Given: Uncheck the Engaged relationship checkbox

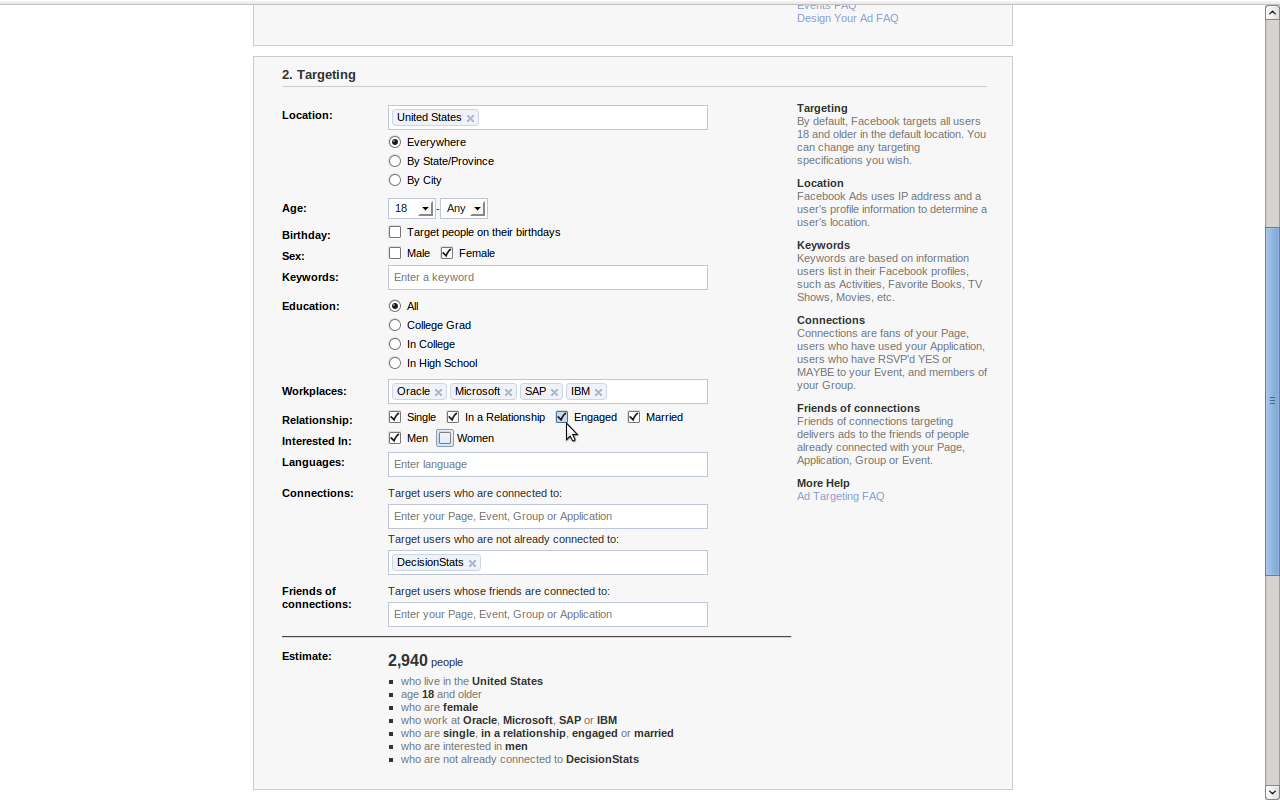Looking at the screenshot, I should coord(561,417).
